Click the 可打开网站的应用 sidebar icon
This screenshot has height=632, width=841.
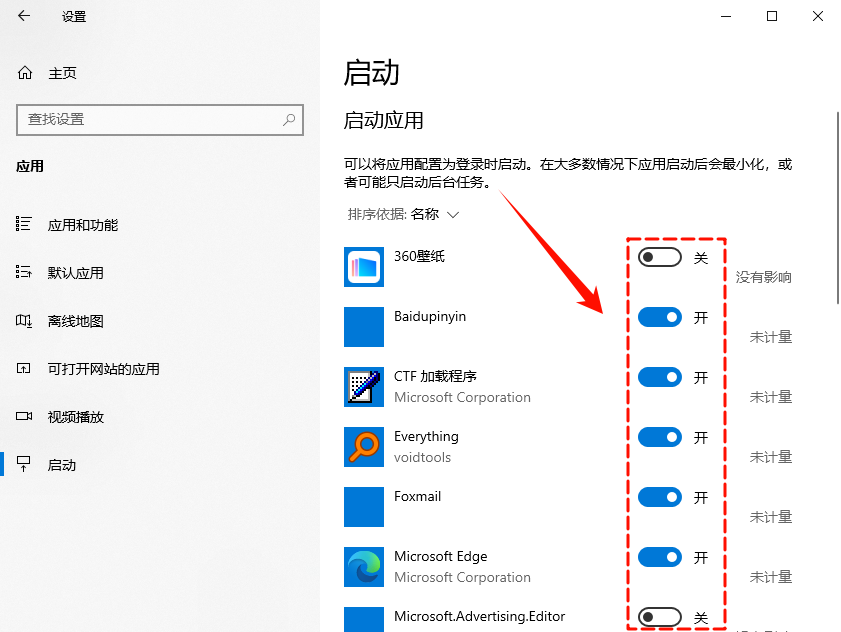click(x=24, y=369)
